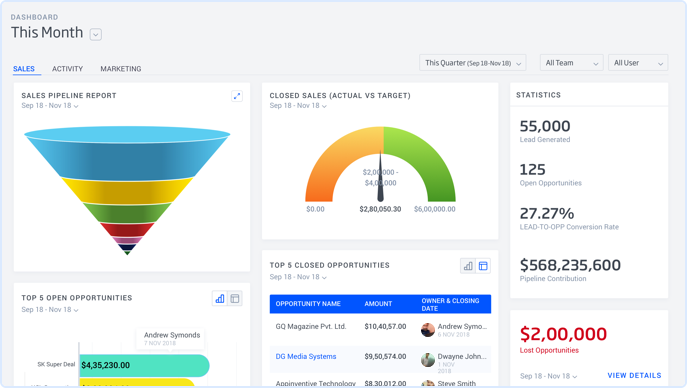Image resolution: width=687 pixels, height=388 pixels.
Task: Switch to the Activity tab
Action: (67, 69)
